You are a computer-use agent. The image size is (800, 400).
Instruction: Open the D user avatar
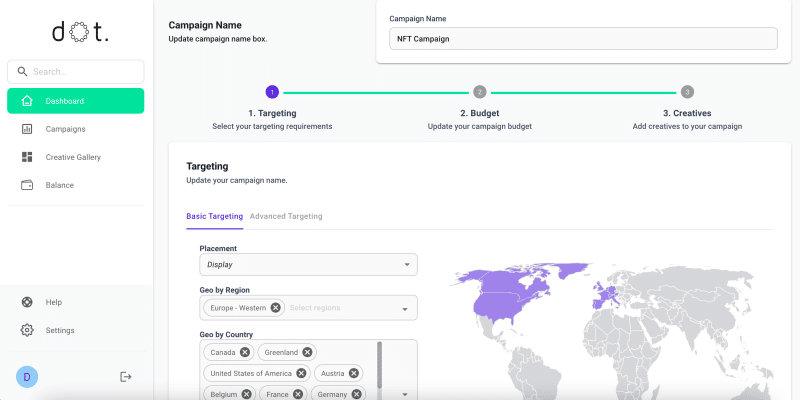27,377
